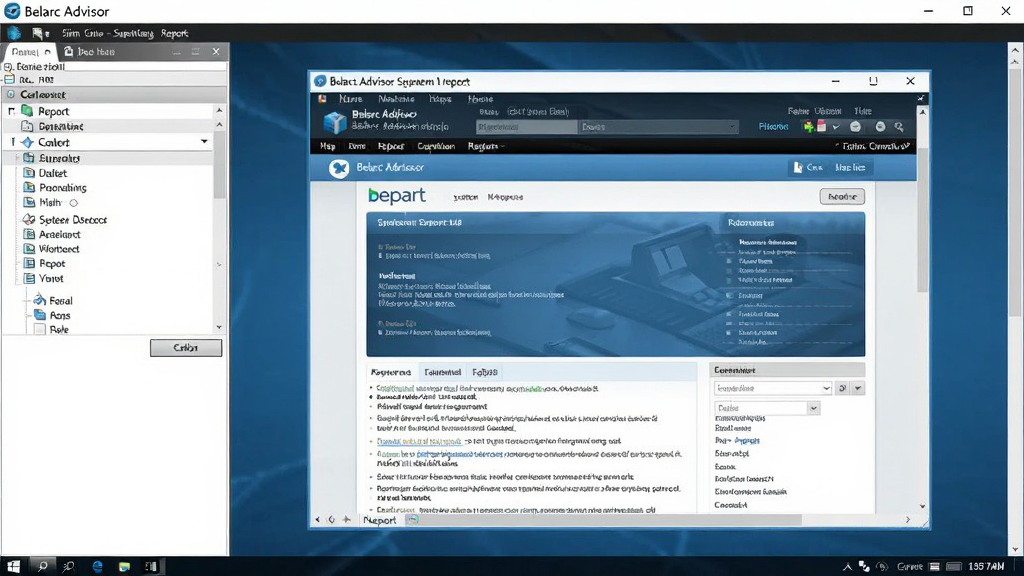Click the search magnifier icon in report toolbar
Screen dimensions: 1024x576
click(x=899, y=127)
